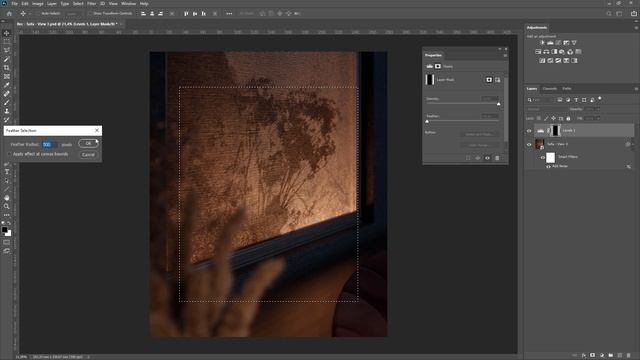Add a Vibrance adjustment
The height and width of the screenshot is (360, 640).
coord(574,42)
